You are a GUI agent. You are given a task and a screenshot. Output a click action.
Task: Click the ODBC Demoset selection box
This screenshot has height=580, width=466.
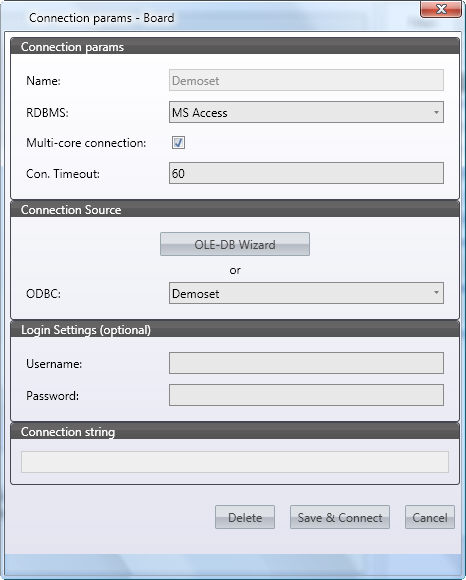[x=306, y=293]
